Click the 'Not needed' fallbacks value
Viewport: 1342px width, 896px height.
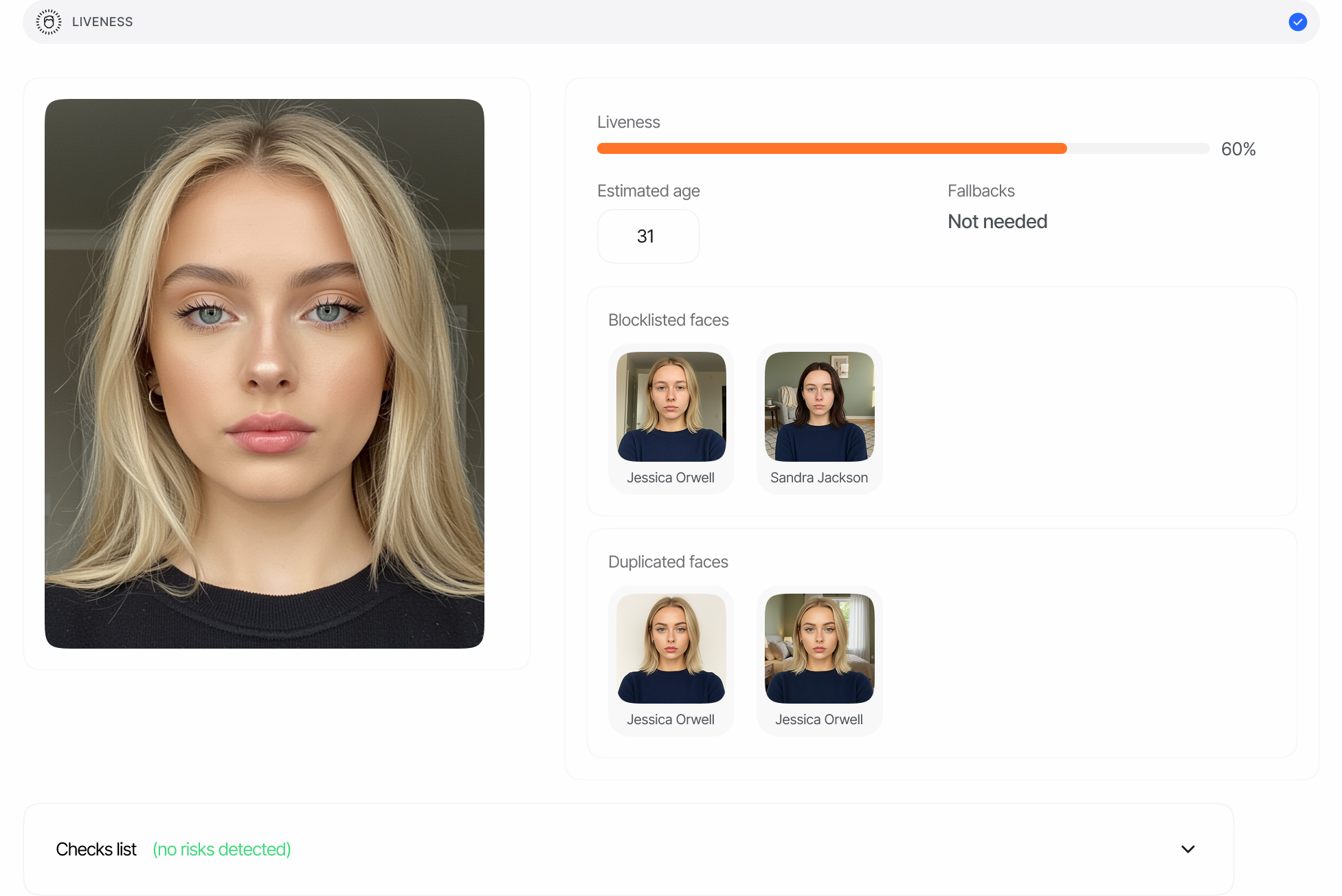[997, 221]
